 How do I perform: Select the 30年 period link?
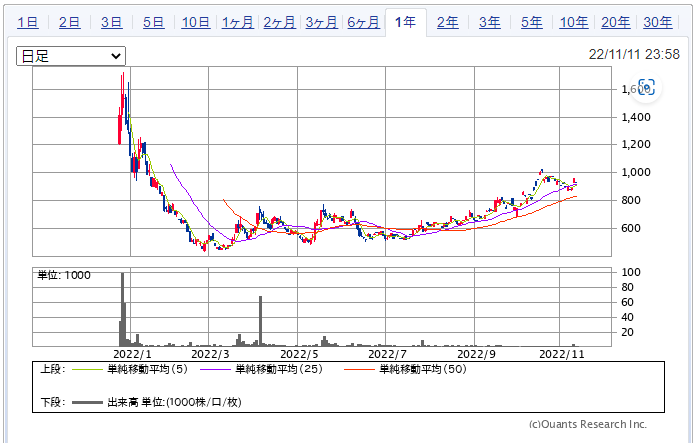pyautogui.click(x=658, y=22)
